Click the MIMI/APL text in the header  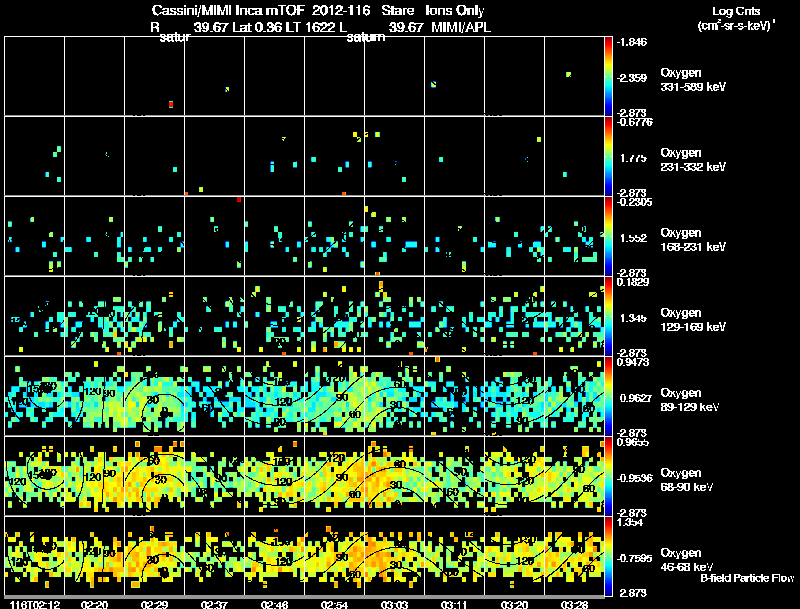(x=461, y=27)
